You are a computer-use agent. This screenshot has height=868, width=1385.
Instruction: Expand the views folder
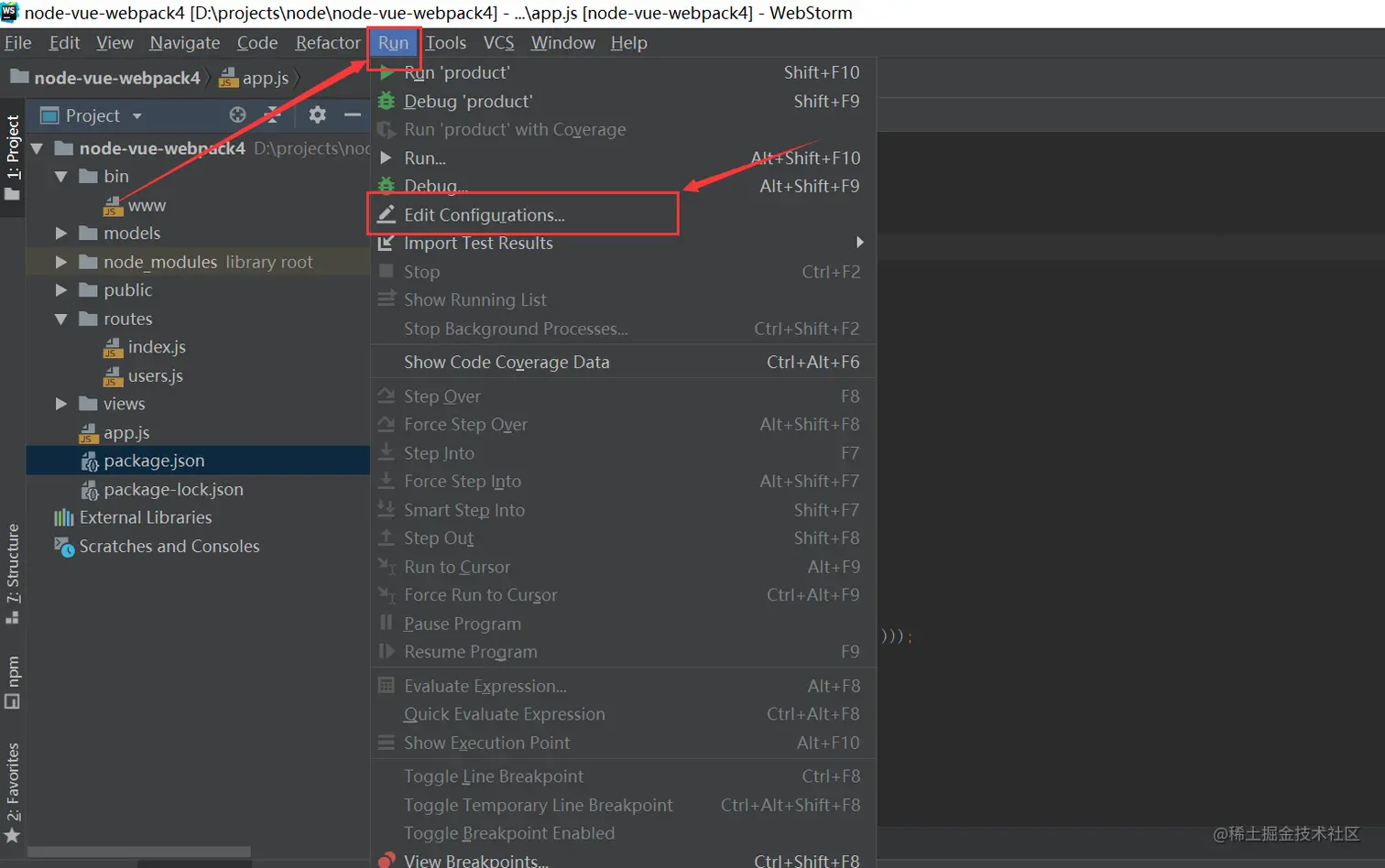[x=60, y=404]
